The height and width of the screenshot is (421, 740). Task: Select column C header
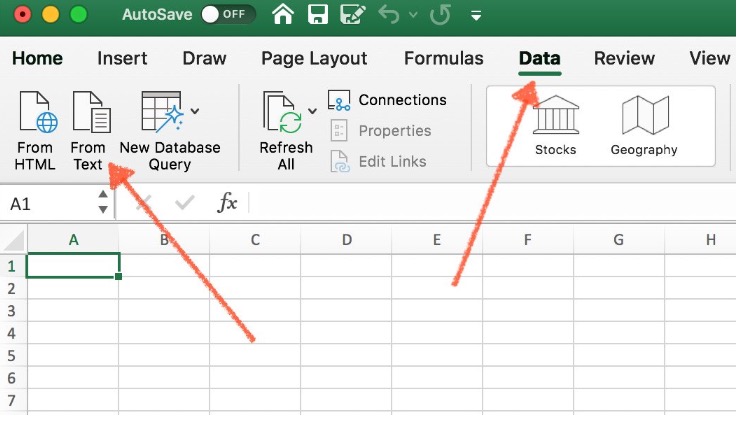255,239
